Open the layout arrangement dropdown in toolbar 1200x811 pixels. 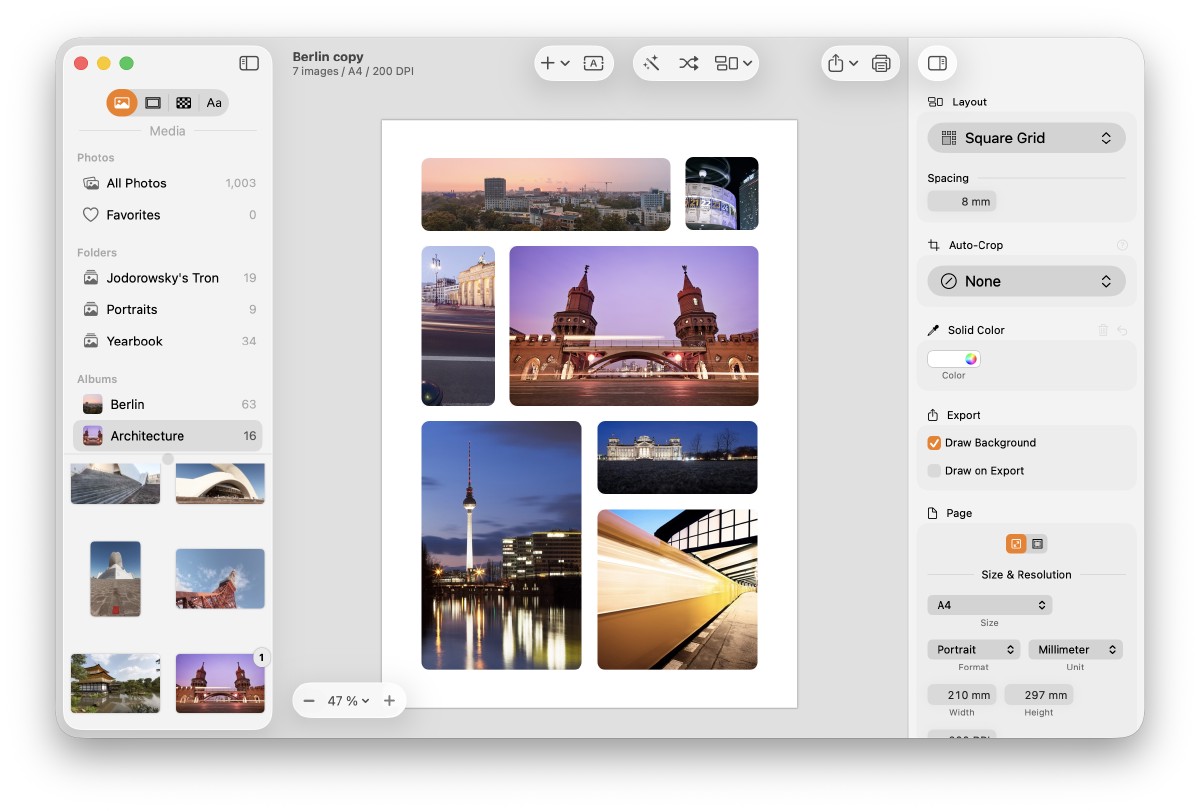(733, 63)
